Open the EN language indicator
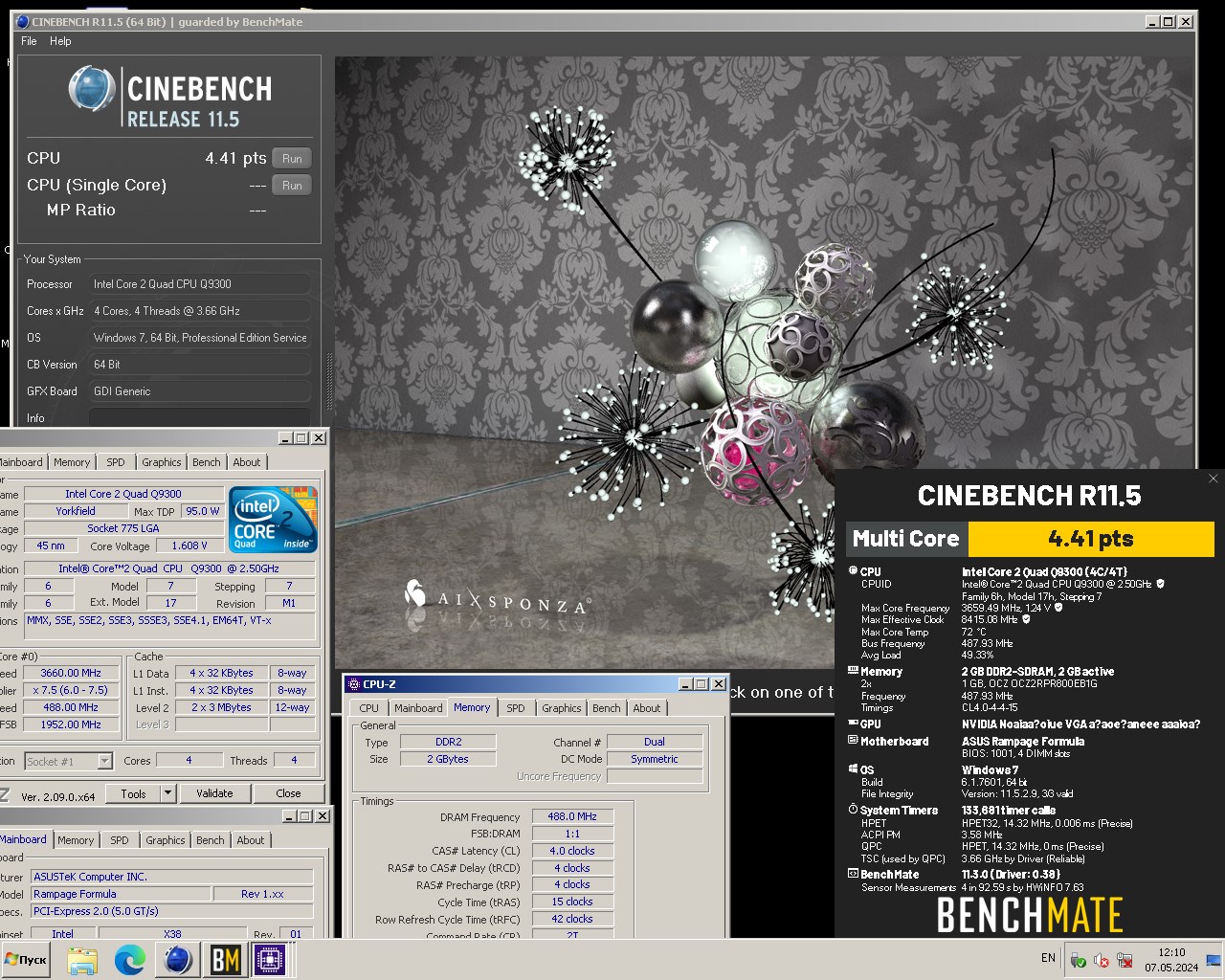The height and width of the screenshot is (980, 1225). (1048, 958)
